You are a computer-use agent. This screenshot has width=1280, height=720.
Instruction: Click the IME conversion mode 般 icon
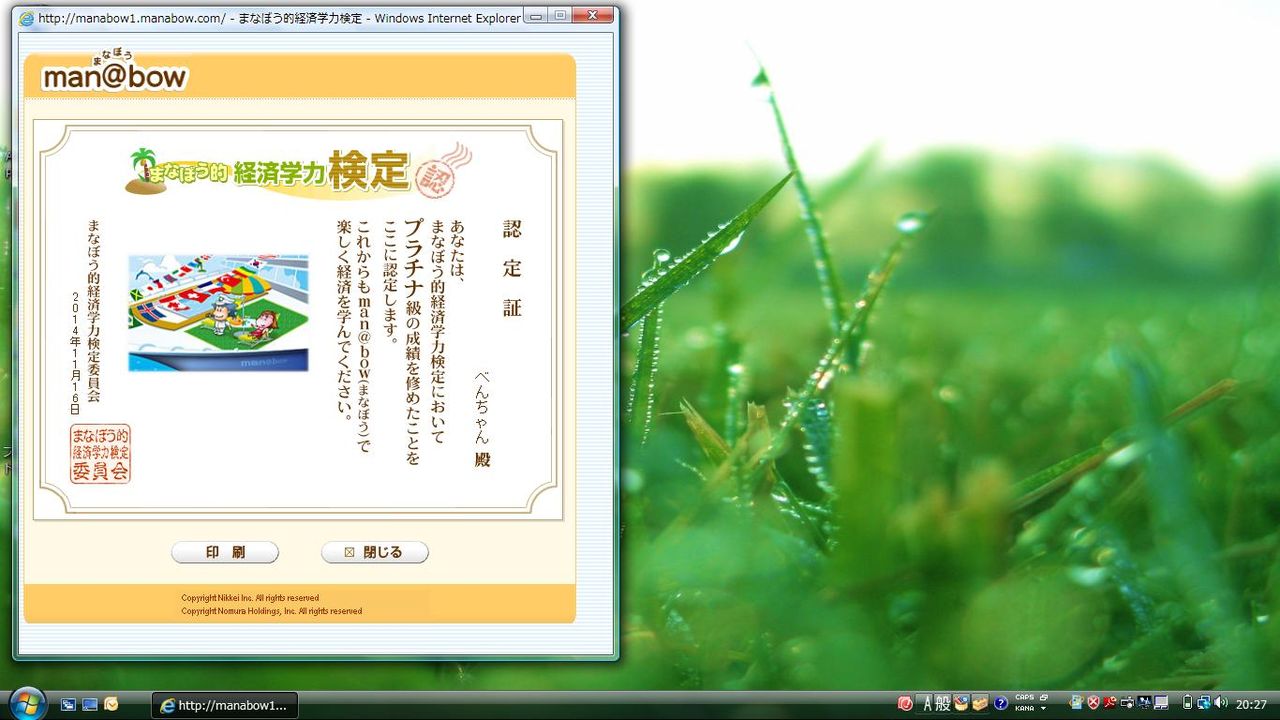click(942, 703)
